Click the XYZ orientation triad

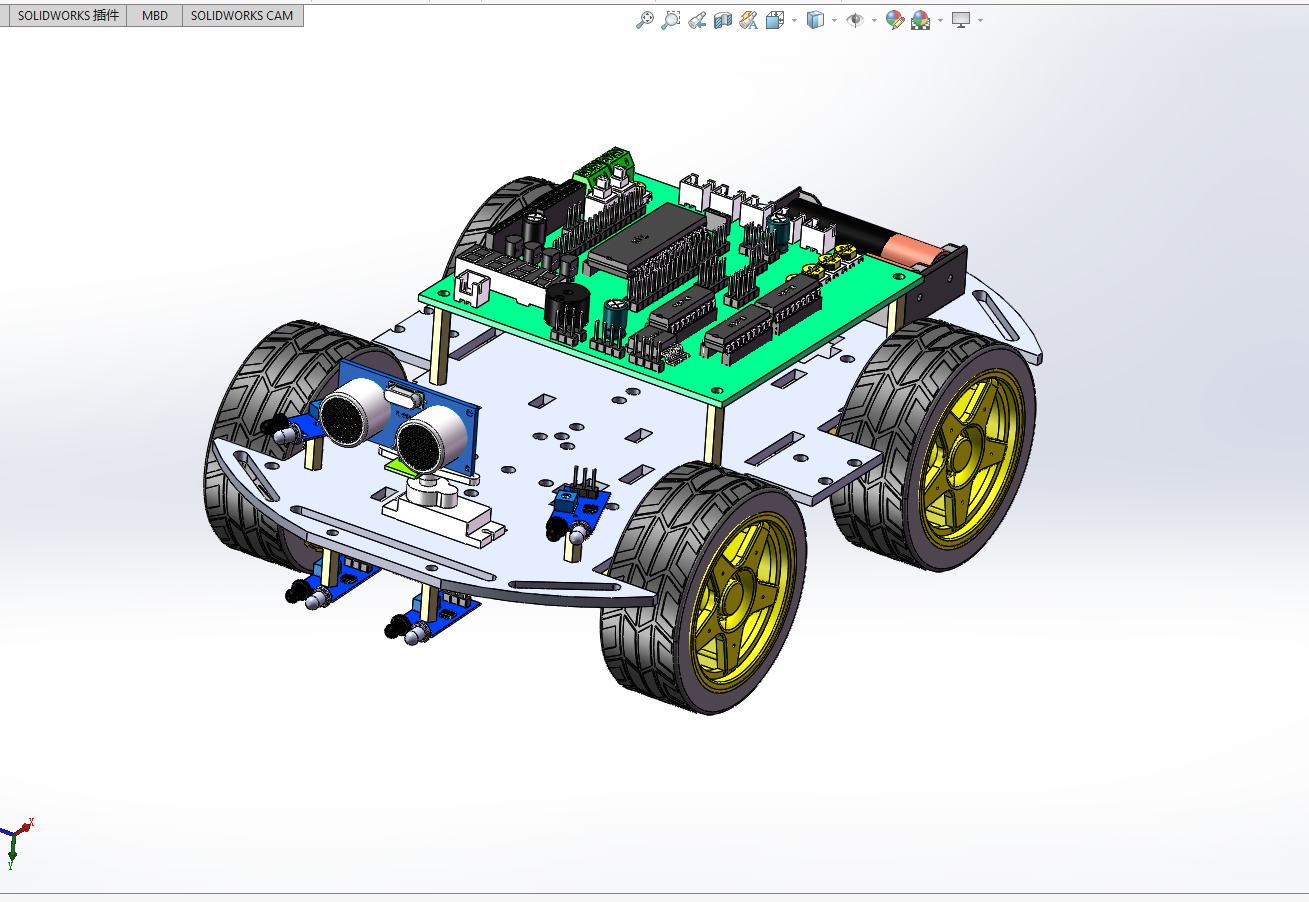15,840
